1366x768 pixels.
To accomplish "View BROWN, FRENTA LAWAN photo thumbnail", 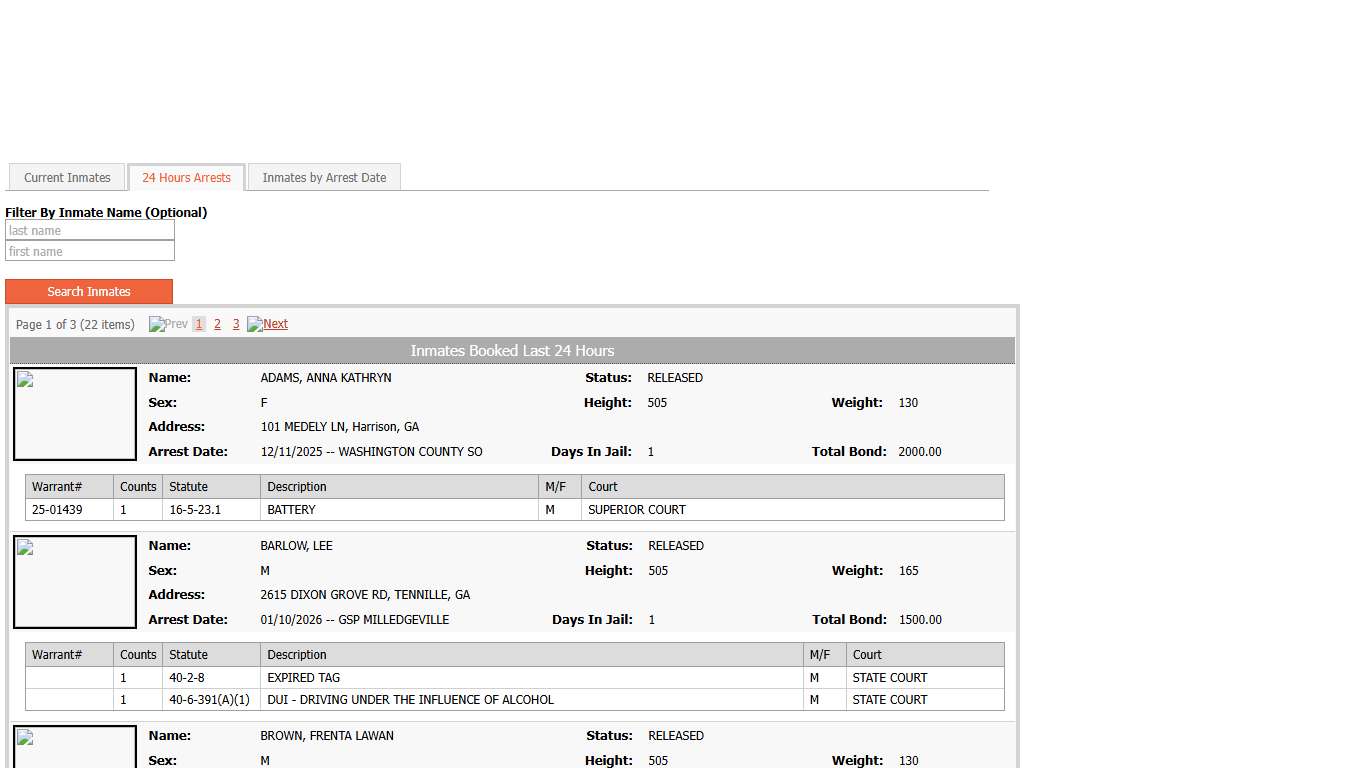I will 75,748.
